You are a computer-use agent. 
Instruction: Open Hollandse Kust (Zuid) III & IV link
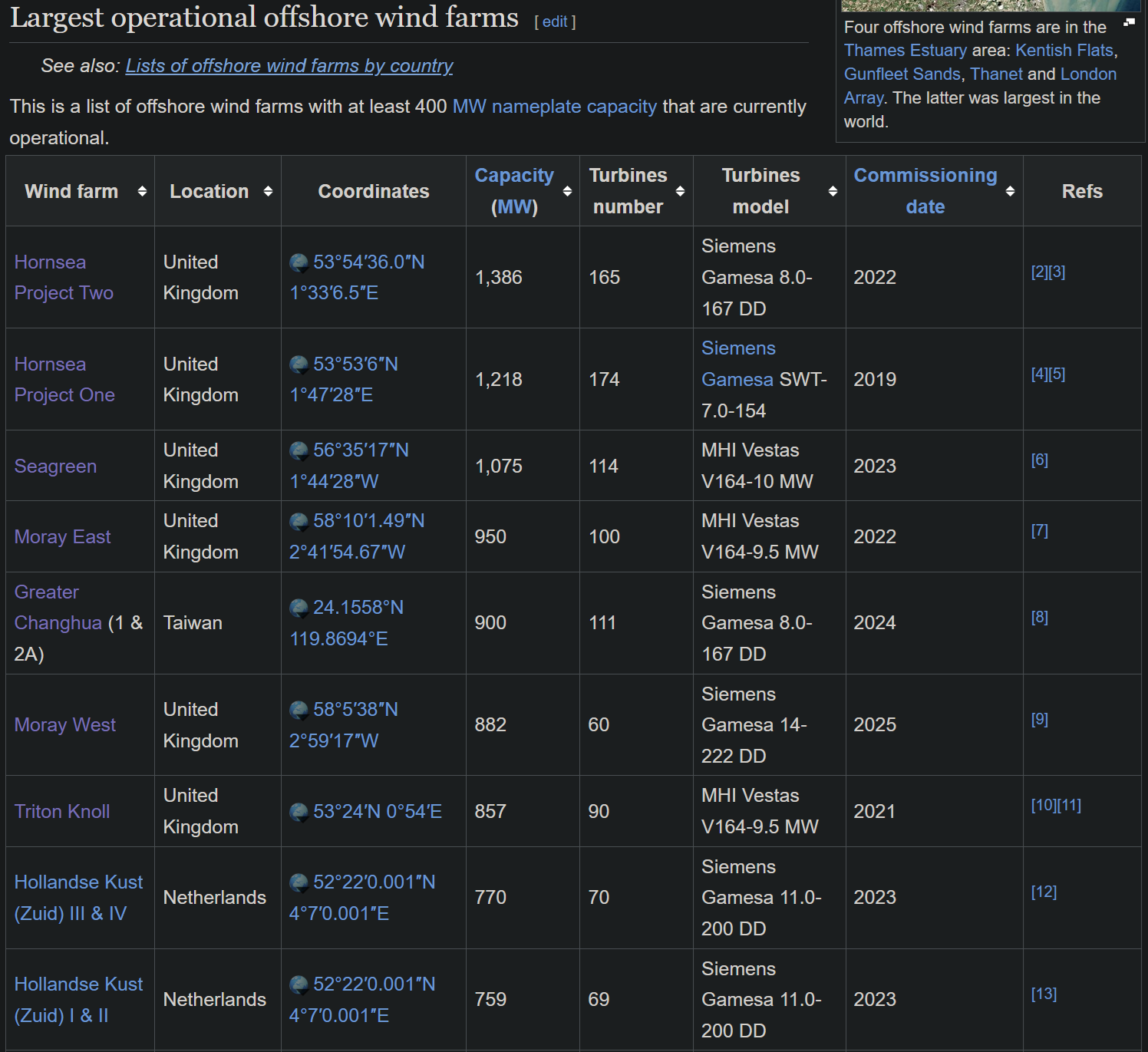(78, 898)
